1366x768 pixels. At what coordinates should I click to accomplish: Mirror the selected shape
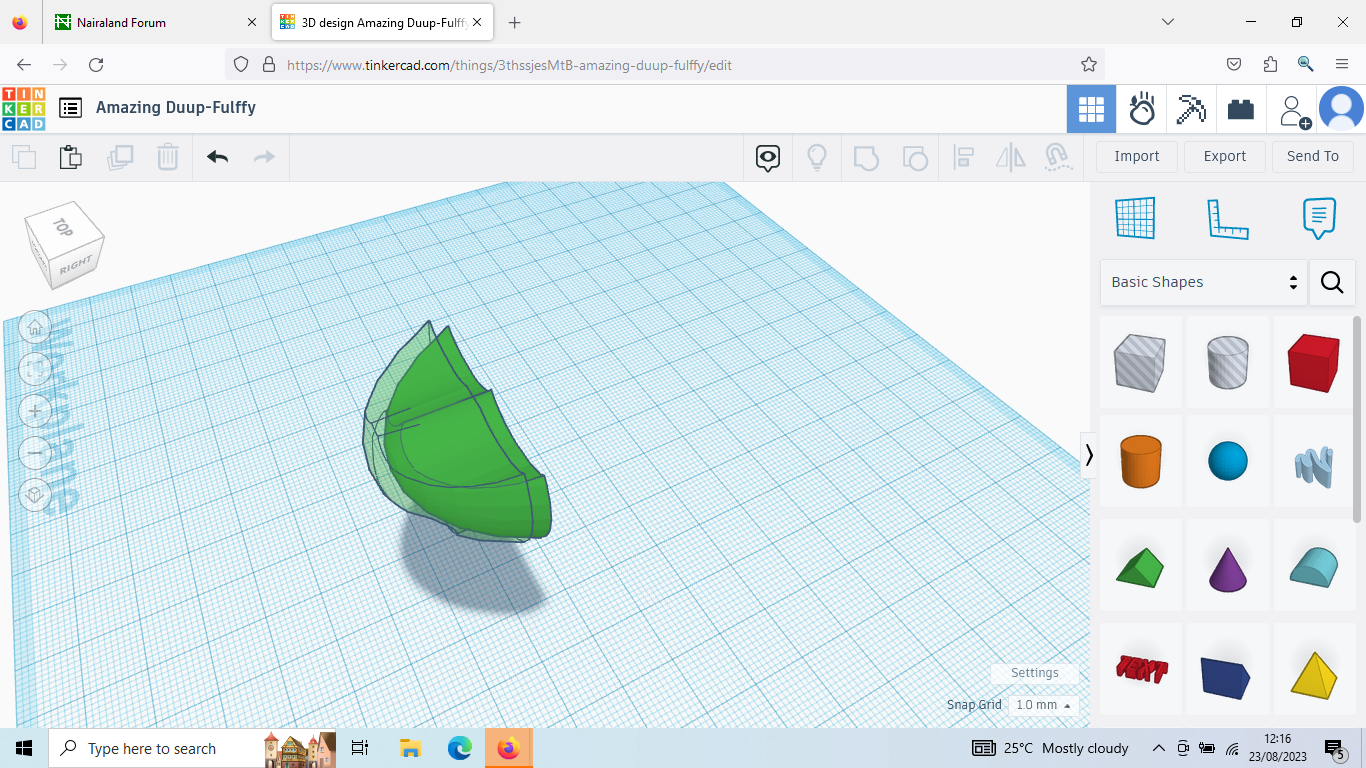1010,157
